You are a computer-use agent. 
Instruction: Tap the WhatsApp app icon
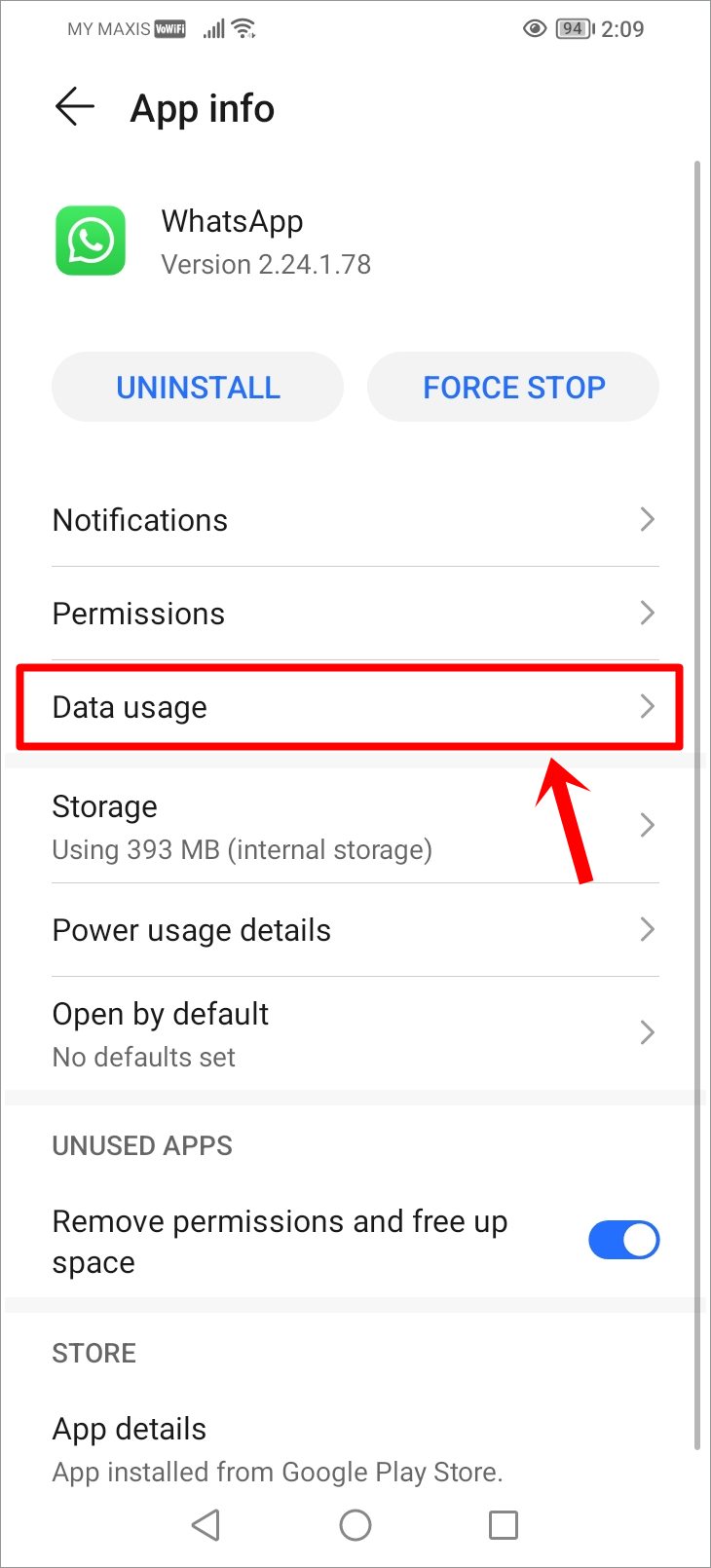point(90,241)
